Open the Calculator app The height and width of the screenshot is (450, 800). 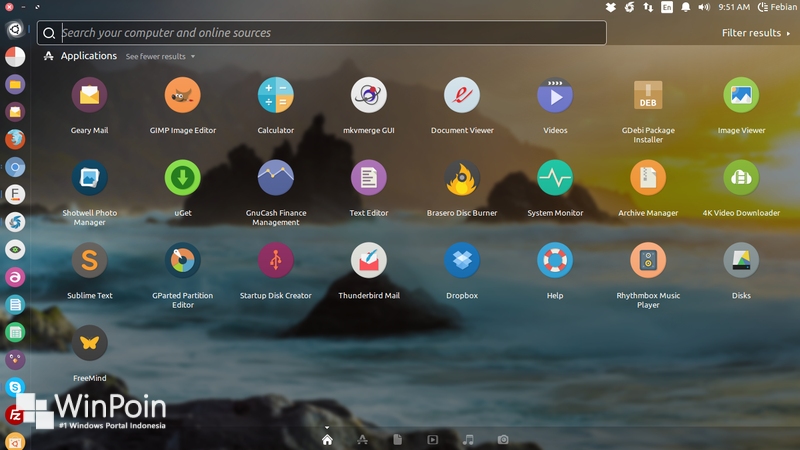click(x=276, y=95)
